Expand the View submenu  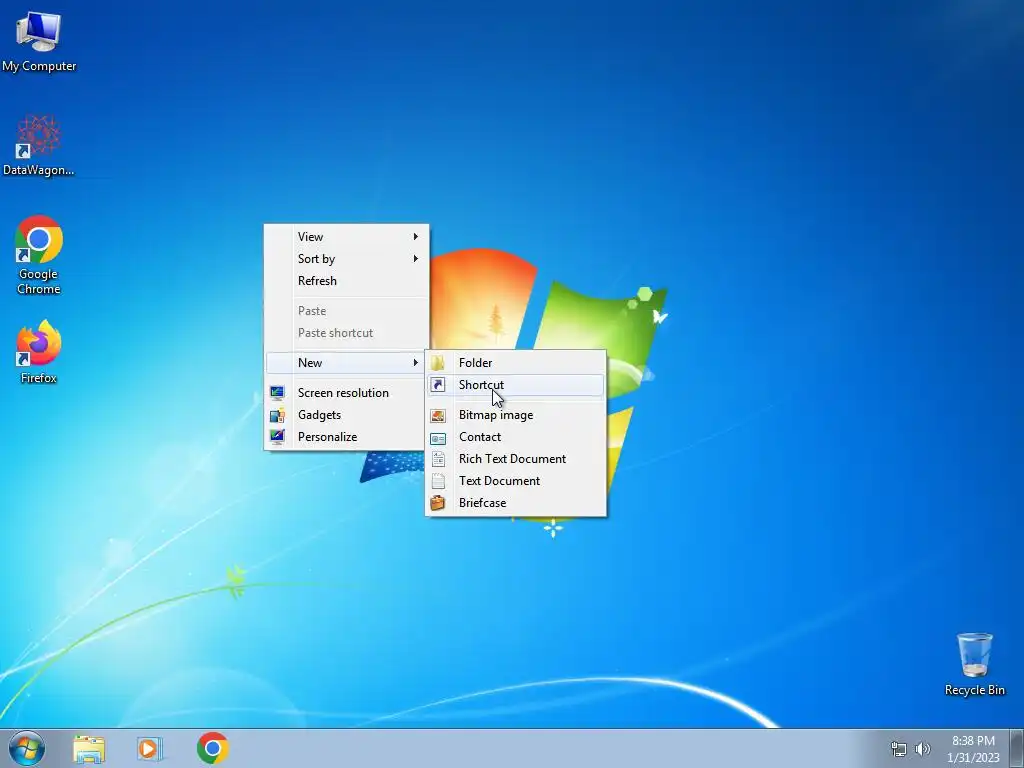347,236
